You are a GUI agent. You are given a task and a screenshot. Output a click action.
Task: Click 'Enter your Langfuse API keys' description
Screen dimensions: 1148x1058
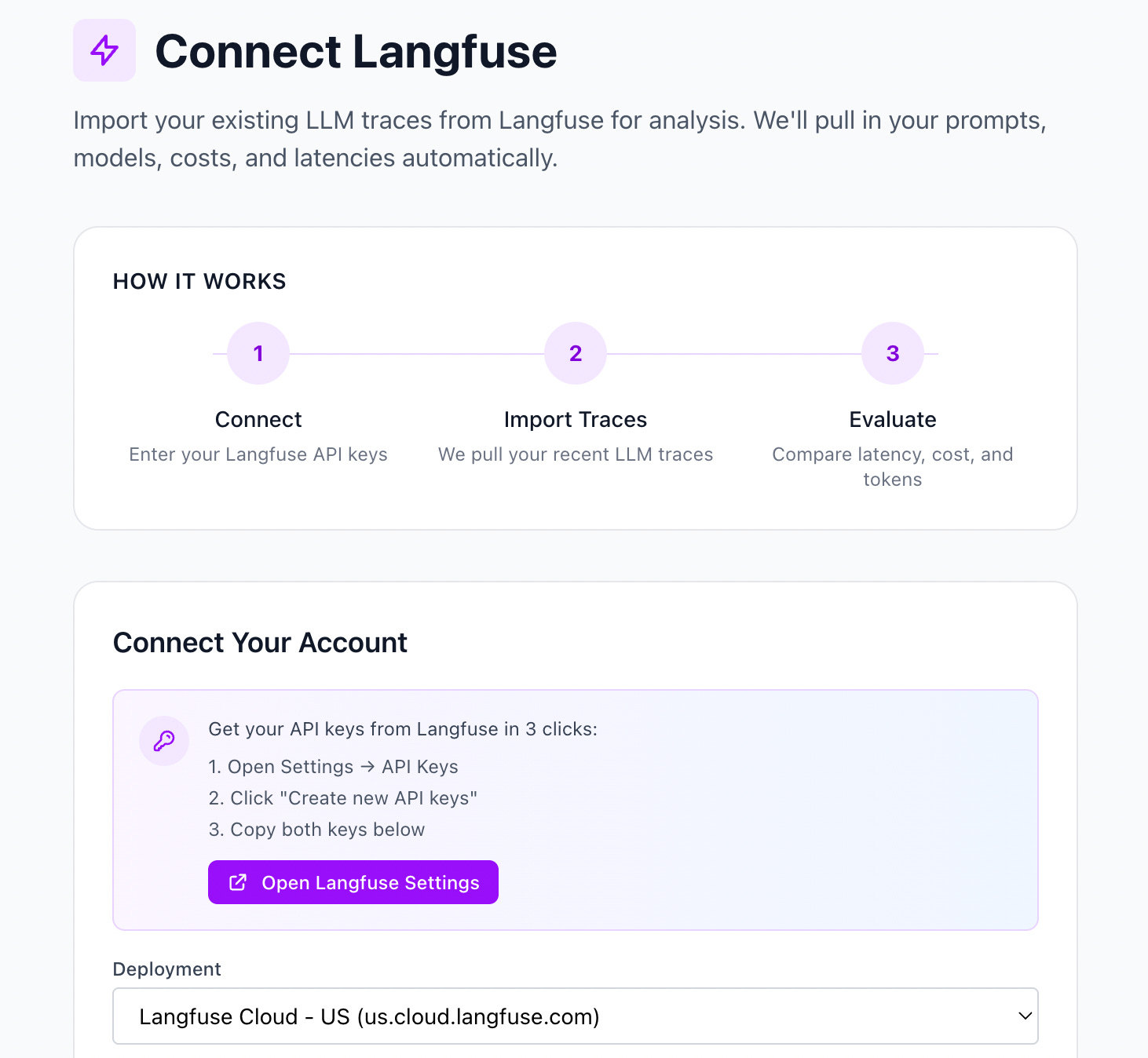point(258,454)
